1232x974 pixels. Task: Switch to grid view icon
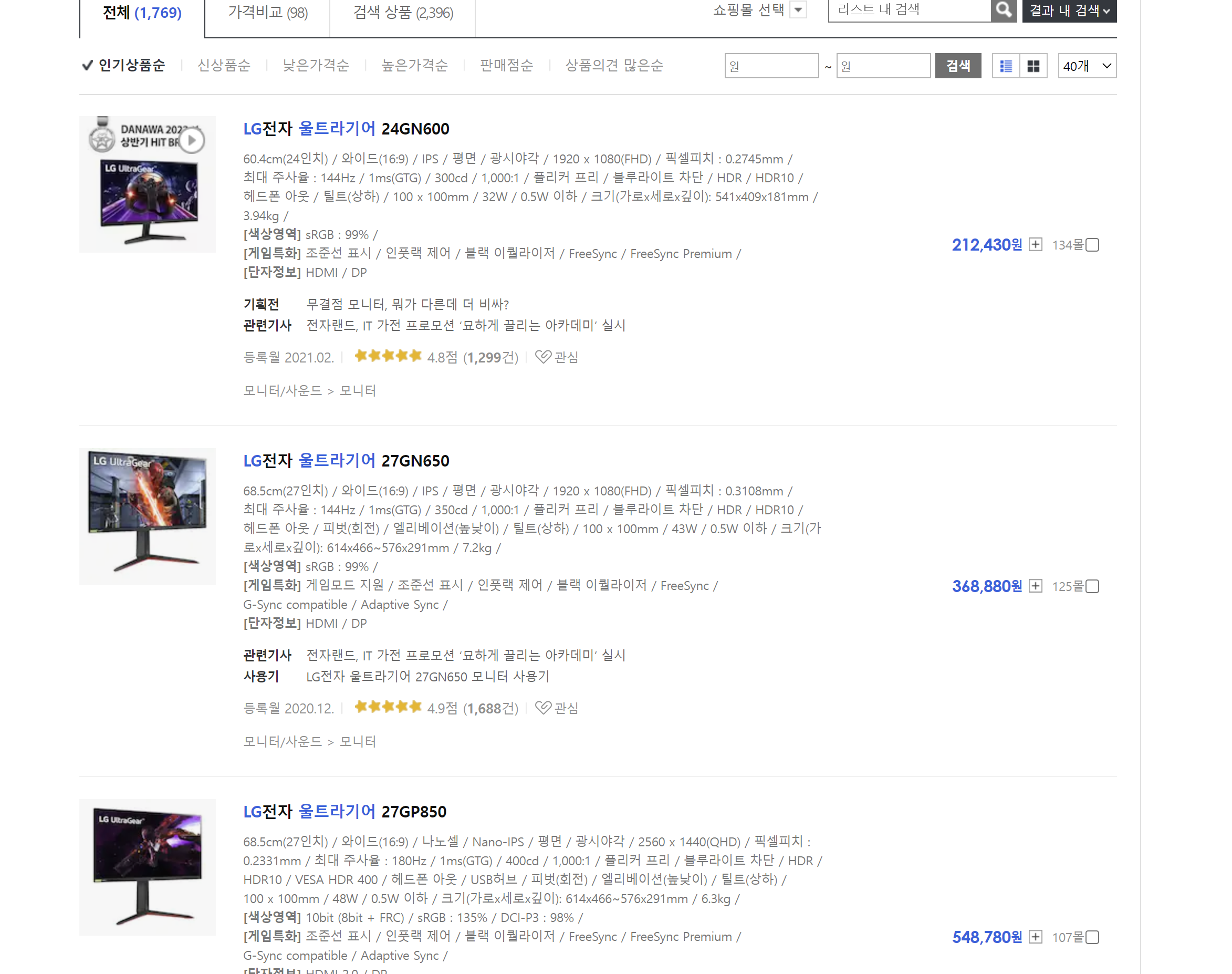(1033, 66)
